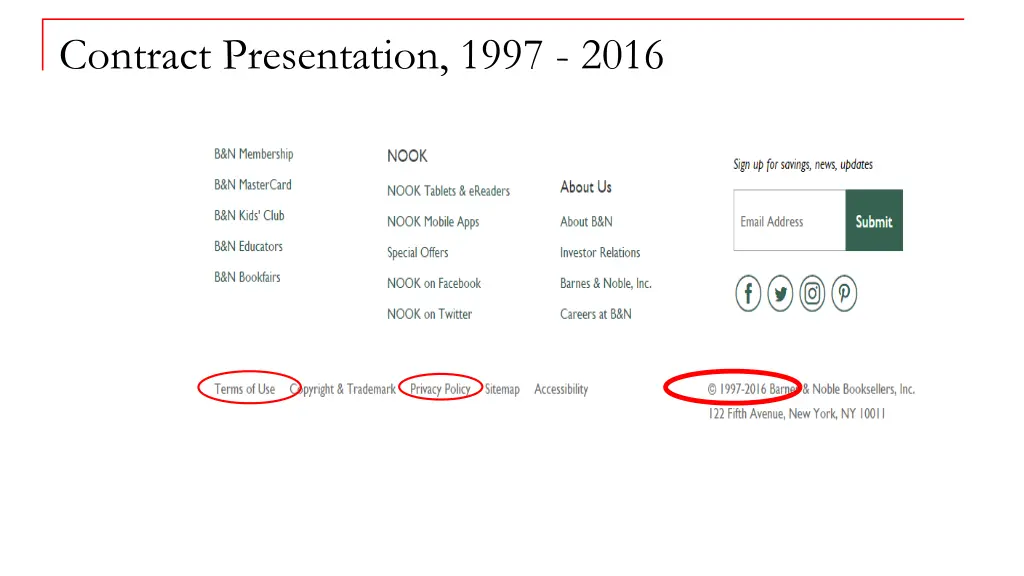The width and height of the screenshot is (1024, 576).
Task: Click the Submit button
Action: (x=874, y=221)
